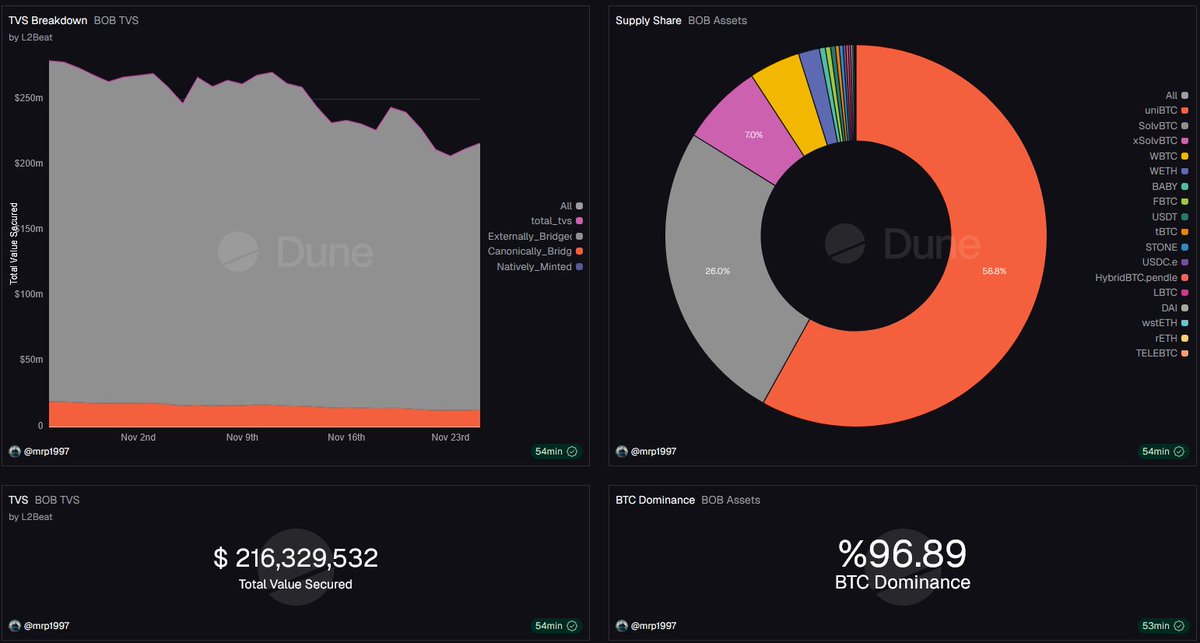The width and height of the screenshot is (1200, 643).
Task: Click the author avatar in Supply Share panel
Action: (622, 451)
